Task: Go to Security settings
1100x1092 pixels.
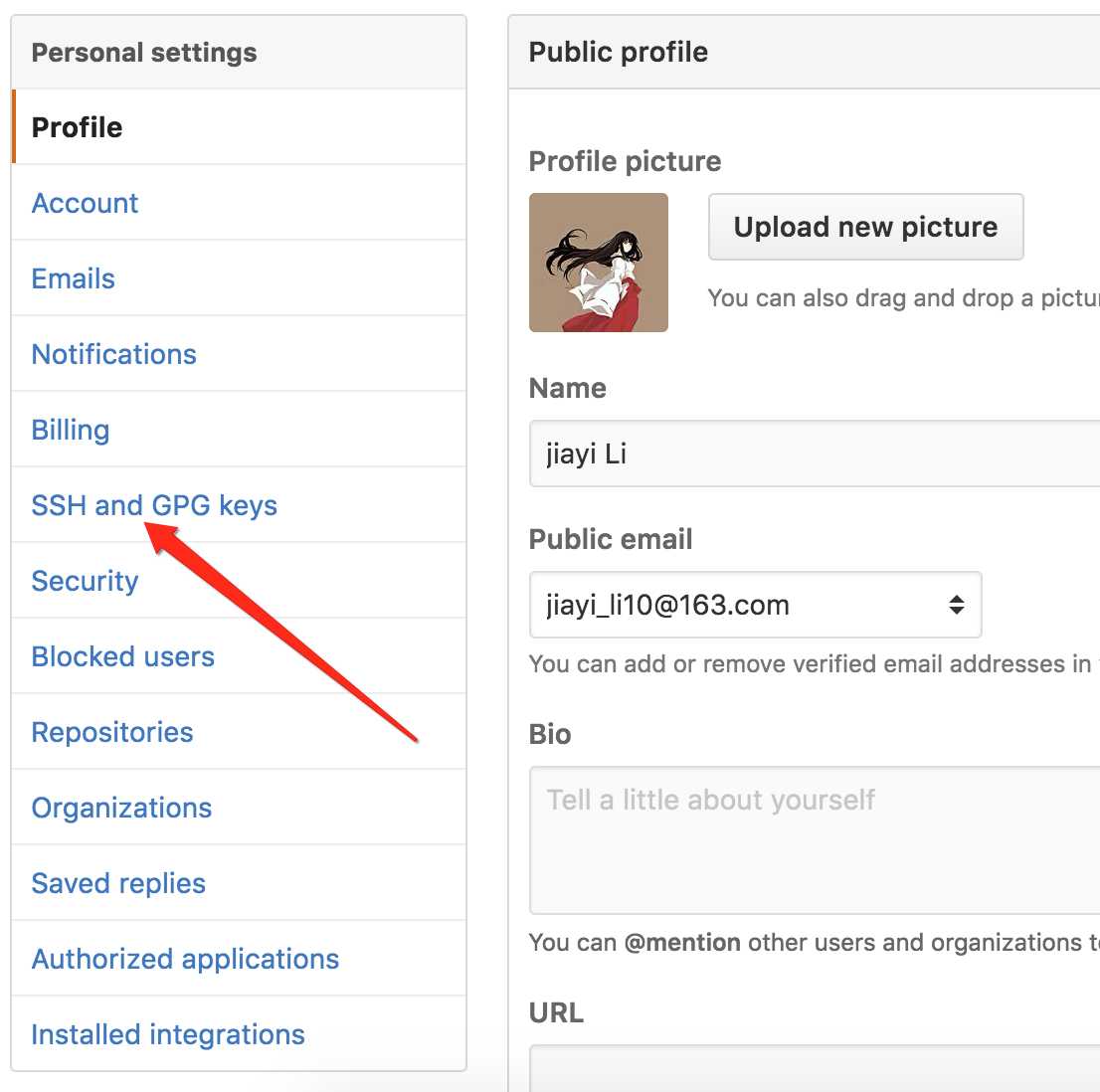Action: pyautogui.click(x=239, y=581)
